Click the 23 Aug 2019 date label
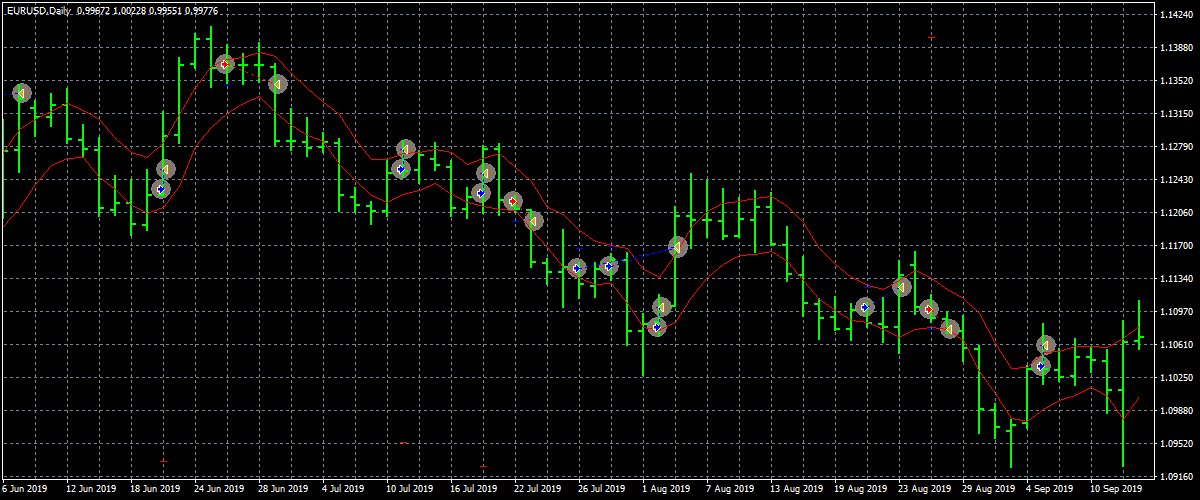The width and height of the screenshot is (1200, 500). 924,490
